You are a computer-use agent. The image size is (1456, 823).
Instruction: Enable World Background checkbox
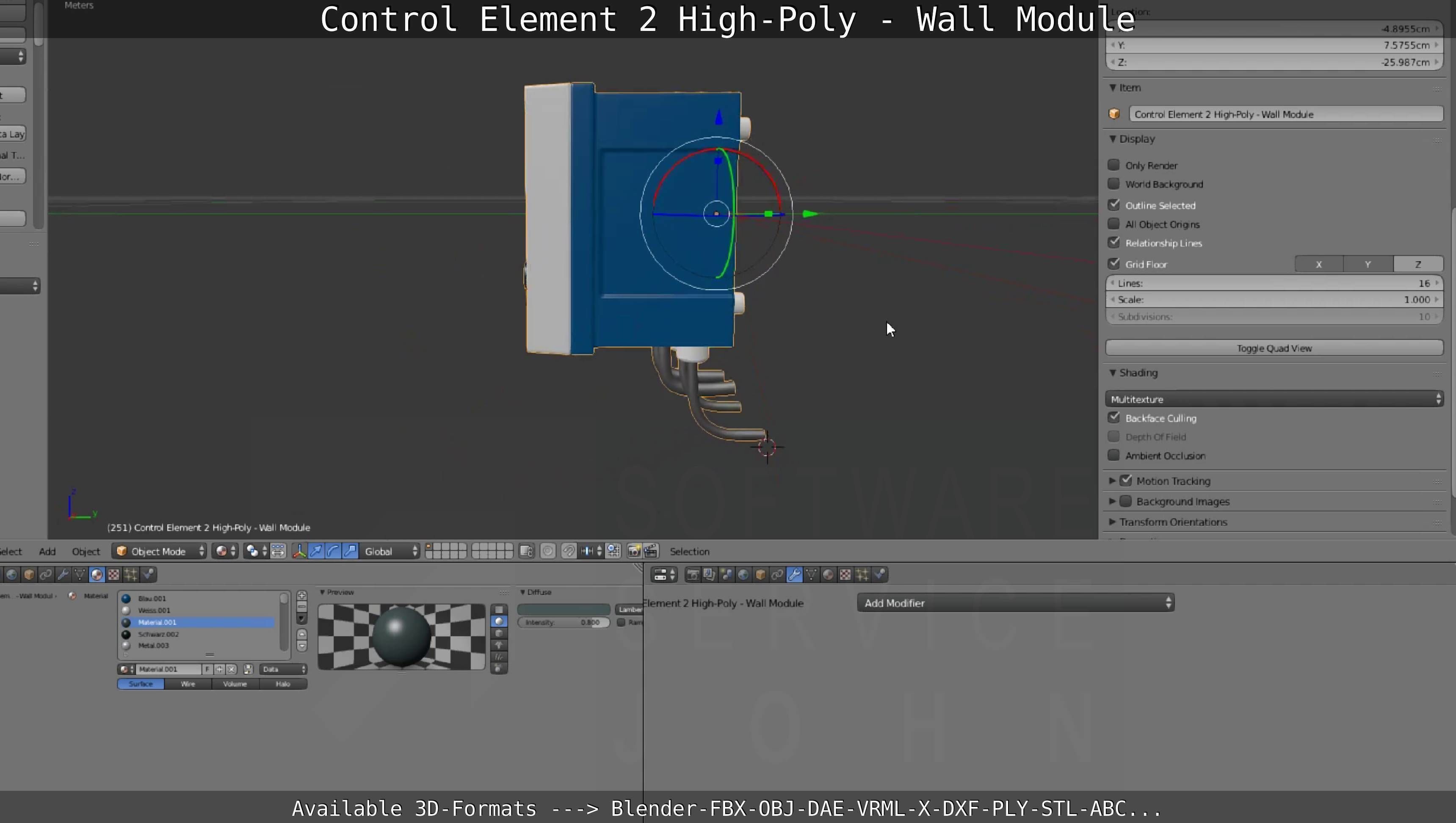[x=1113, y=184]
